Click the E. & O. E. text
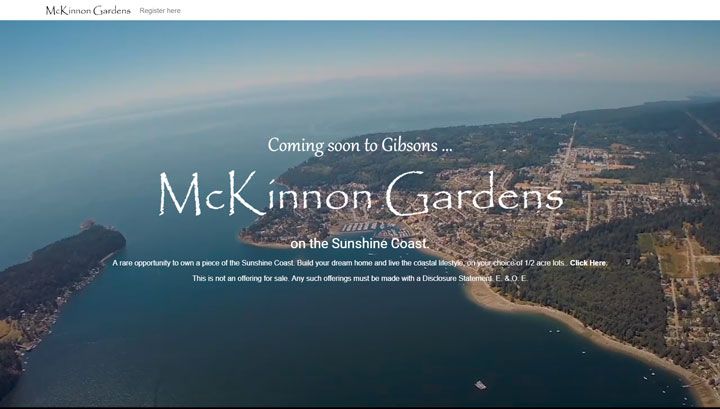 click(510, 278)
